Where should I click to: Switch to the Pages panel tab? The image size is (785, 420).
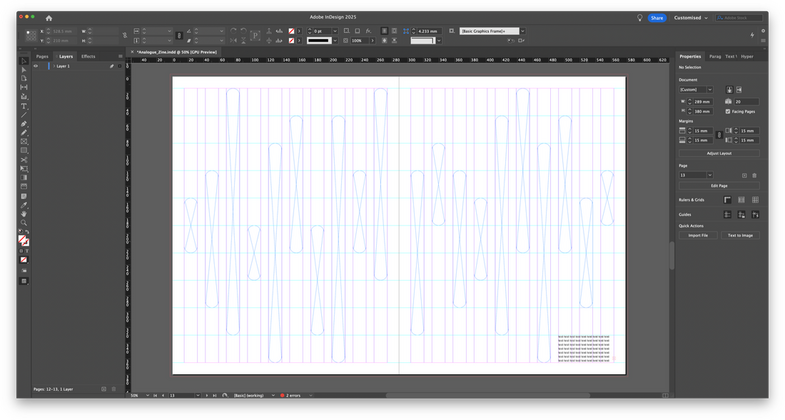coord(42,56)
